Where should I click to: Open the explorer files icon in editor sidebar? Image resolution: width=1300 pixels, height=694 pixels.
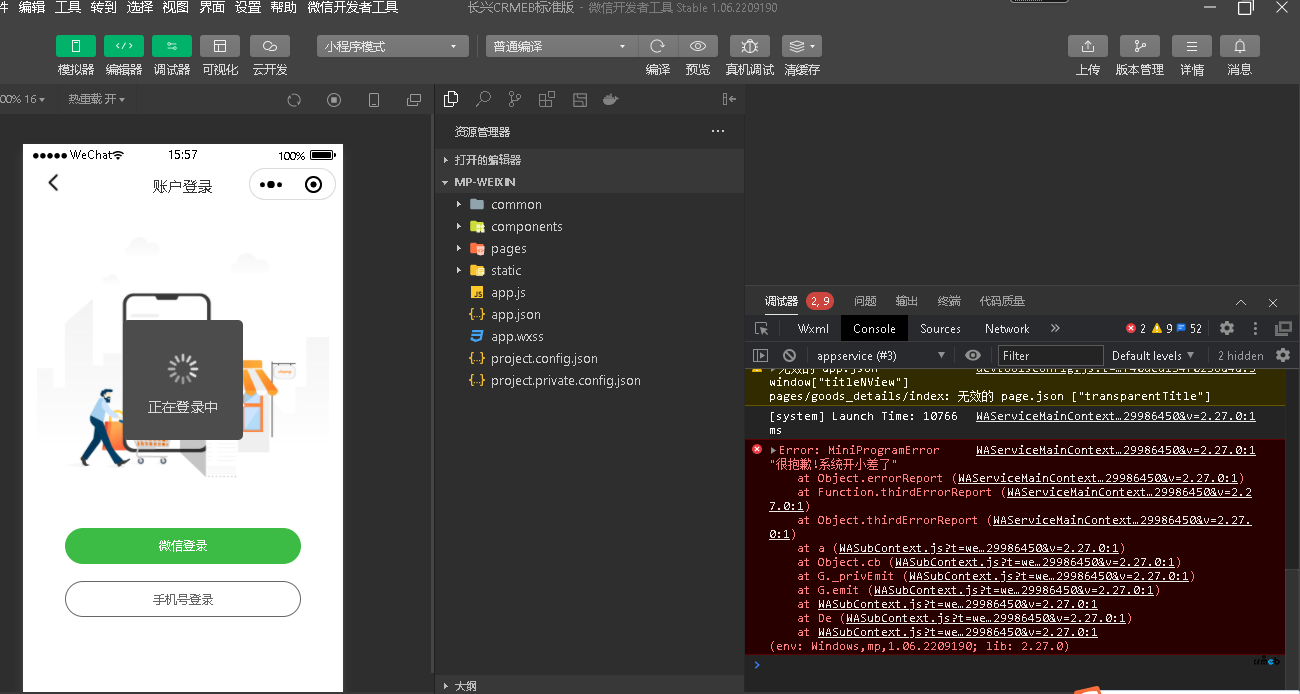tap(451, 99)
